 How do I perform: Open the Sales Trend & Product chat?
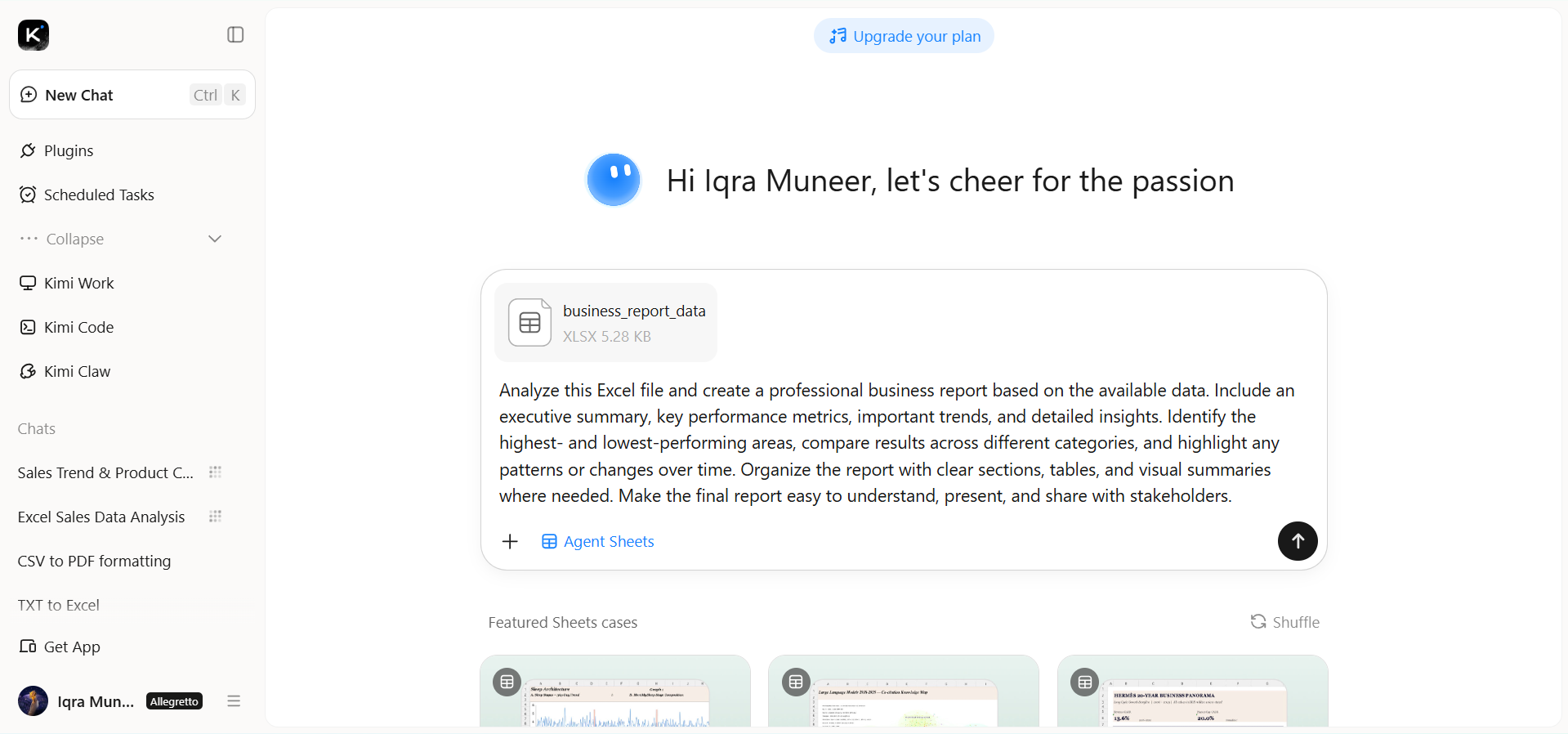105,472
